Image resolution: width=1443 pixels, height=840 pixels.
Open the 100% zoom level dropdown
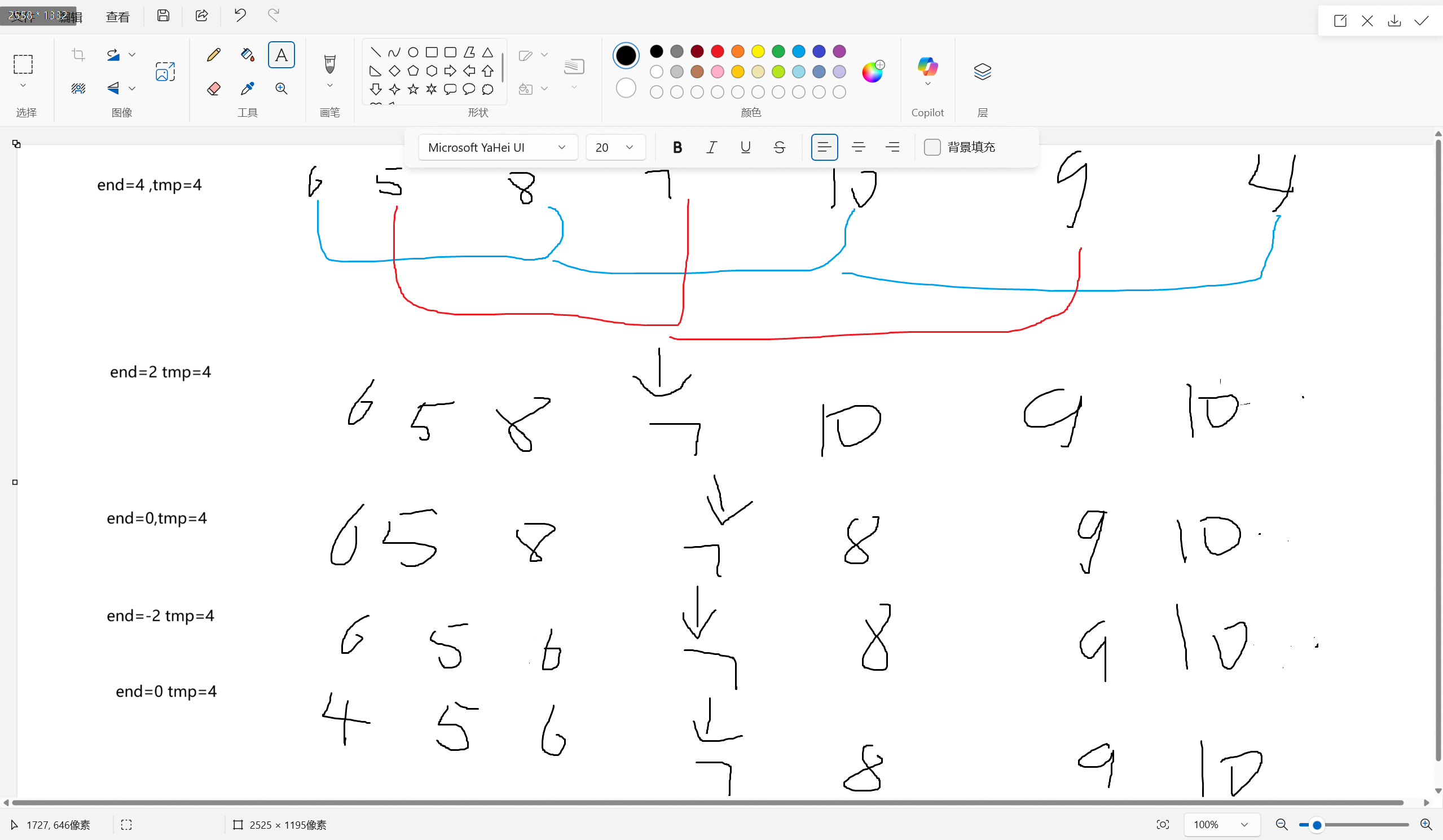(1221, 825)
